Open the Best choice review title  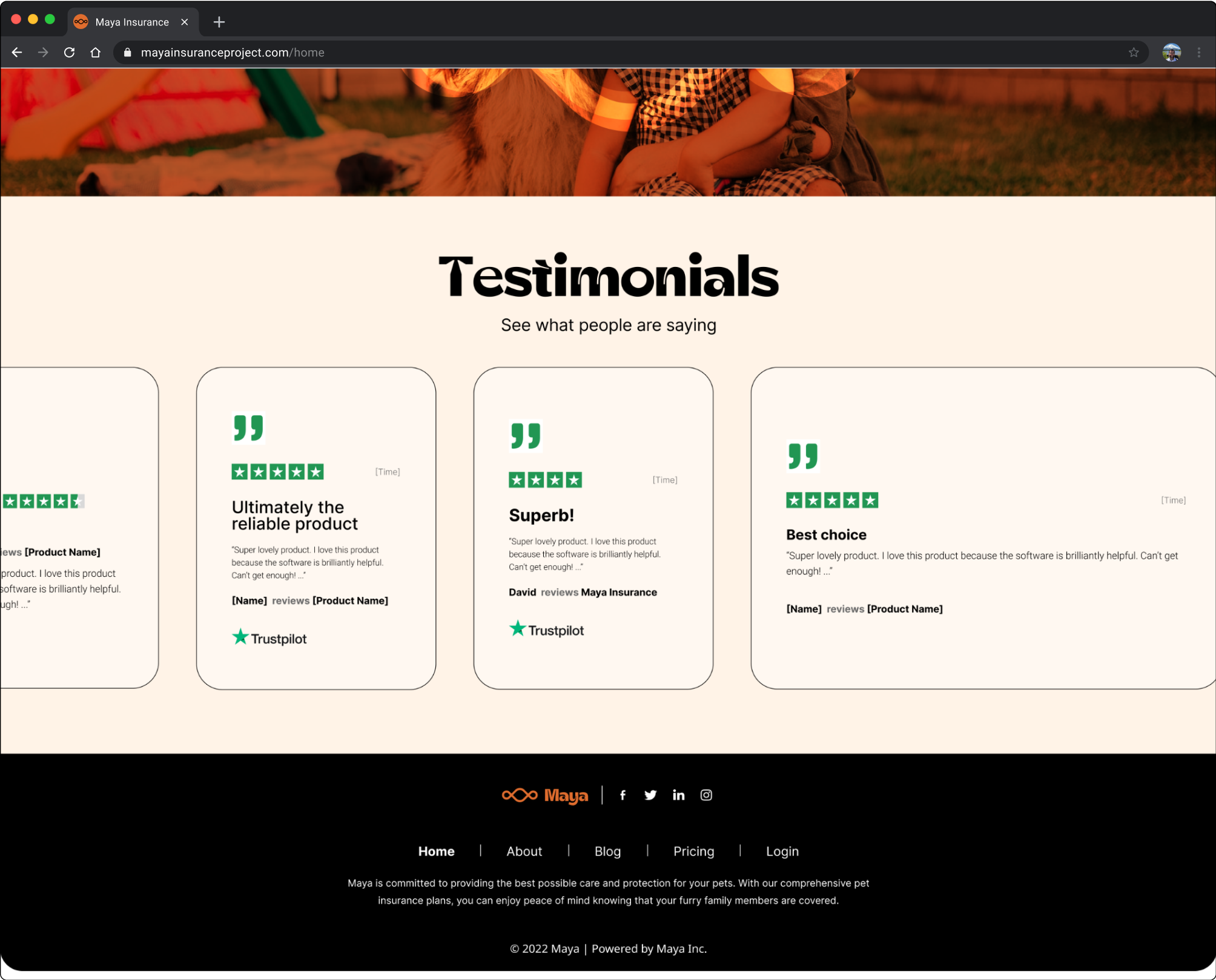pyautogui.click(x=826, y=534)
